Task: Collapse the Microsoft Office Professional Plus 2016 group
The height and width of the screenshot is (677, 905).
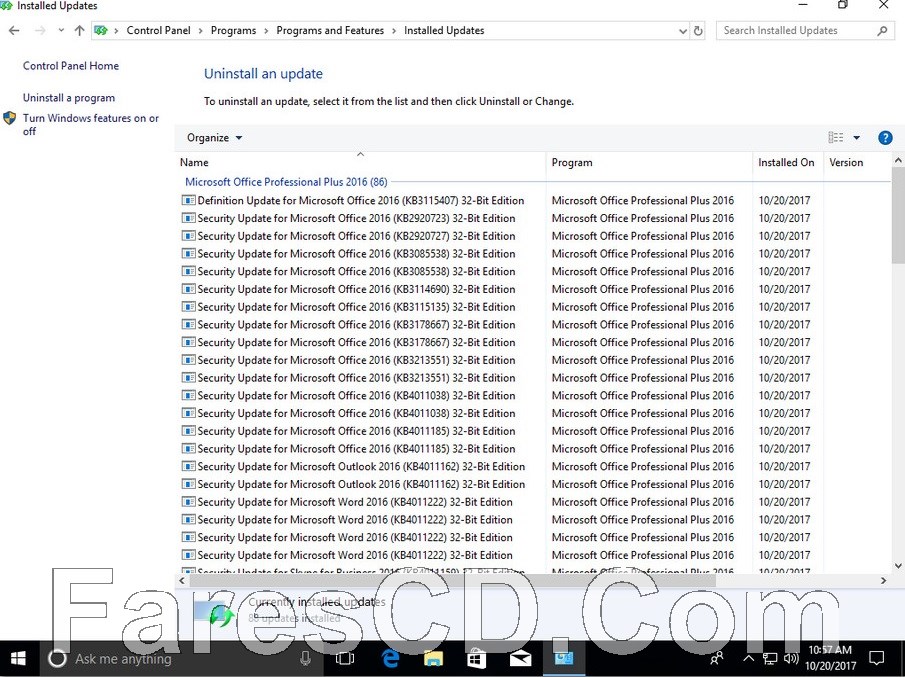Action: pyautogui.click(x=286, y=182)
